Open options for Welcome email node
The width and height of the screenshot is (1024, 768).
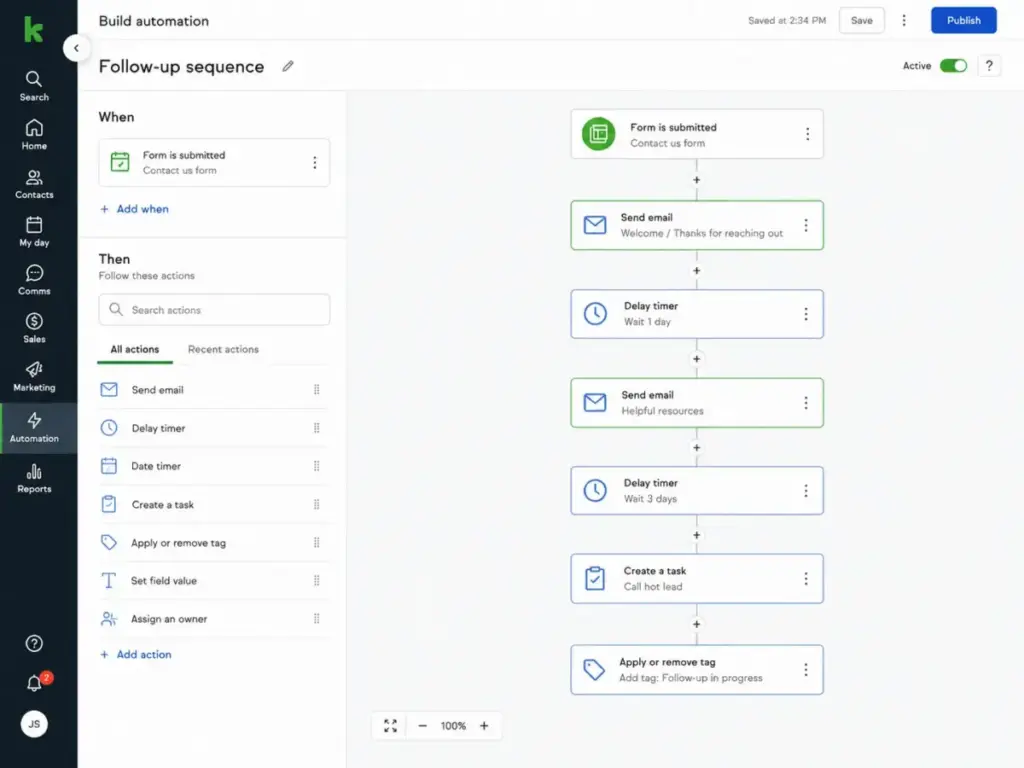806,225
